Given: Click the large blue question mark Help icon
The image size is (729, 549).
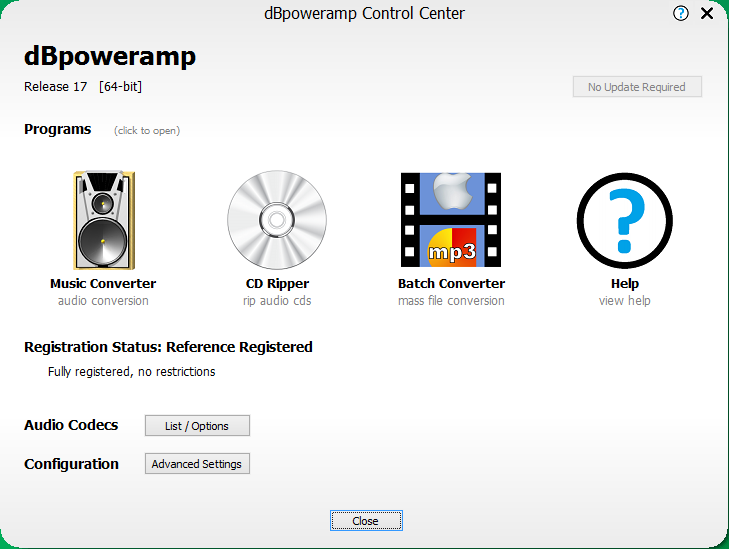Looking at the screenshot, I should 624,220.
